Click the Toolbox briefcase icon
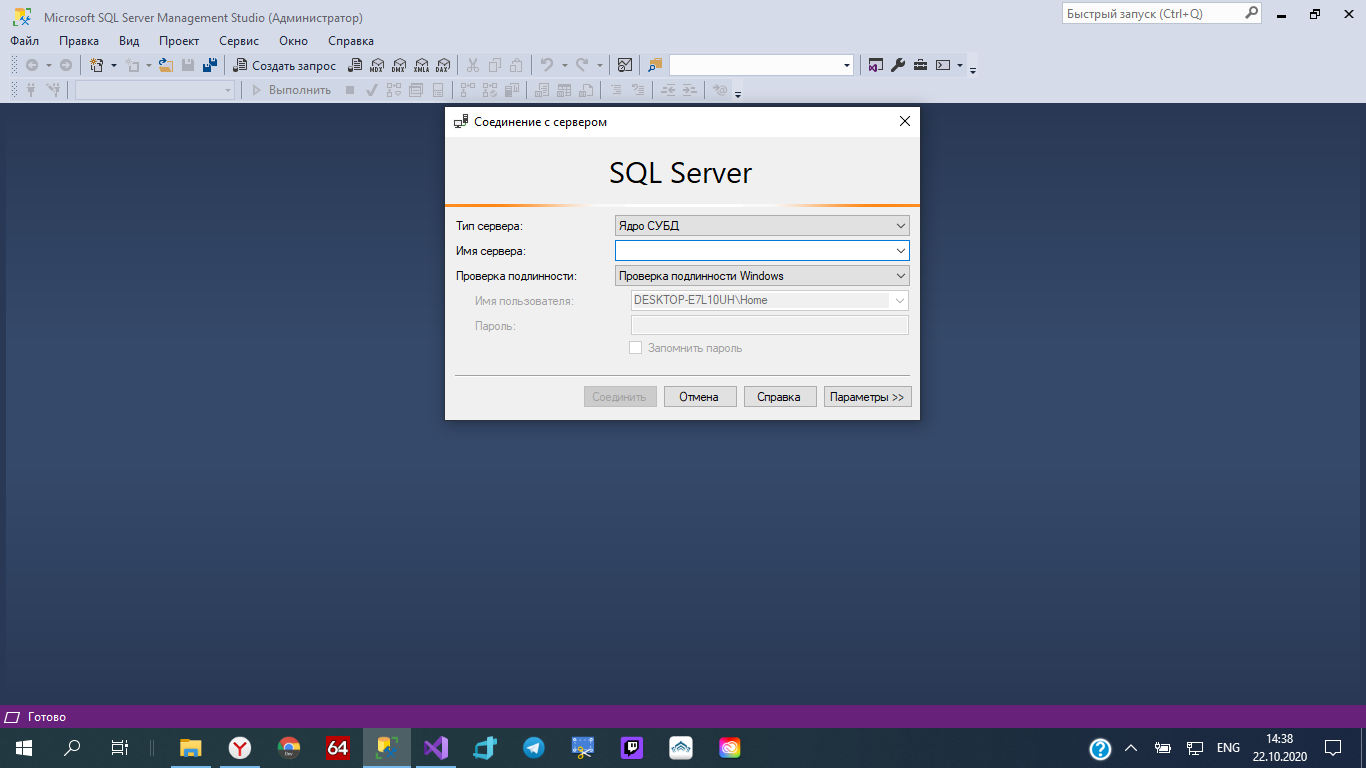1366x768 pixels. (920, 65)
